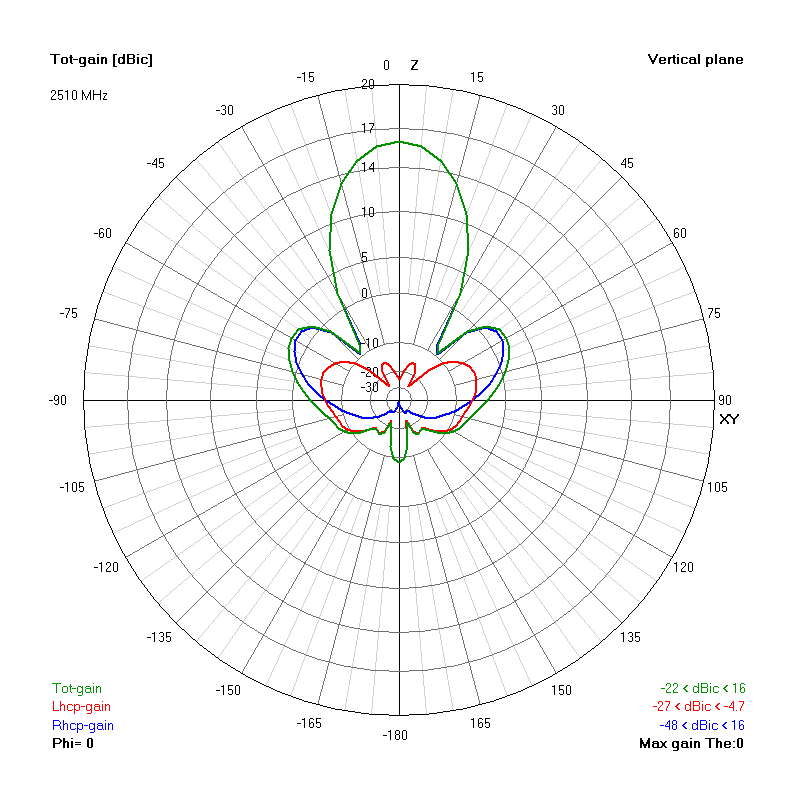This screenshot has width=800, height=800.
Task: Click the "-45" angle label
Action: (156, 163)
